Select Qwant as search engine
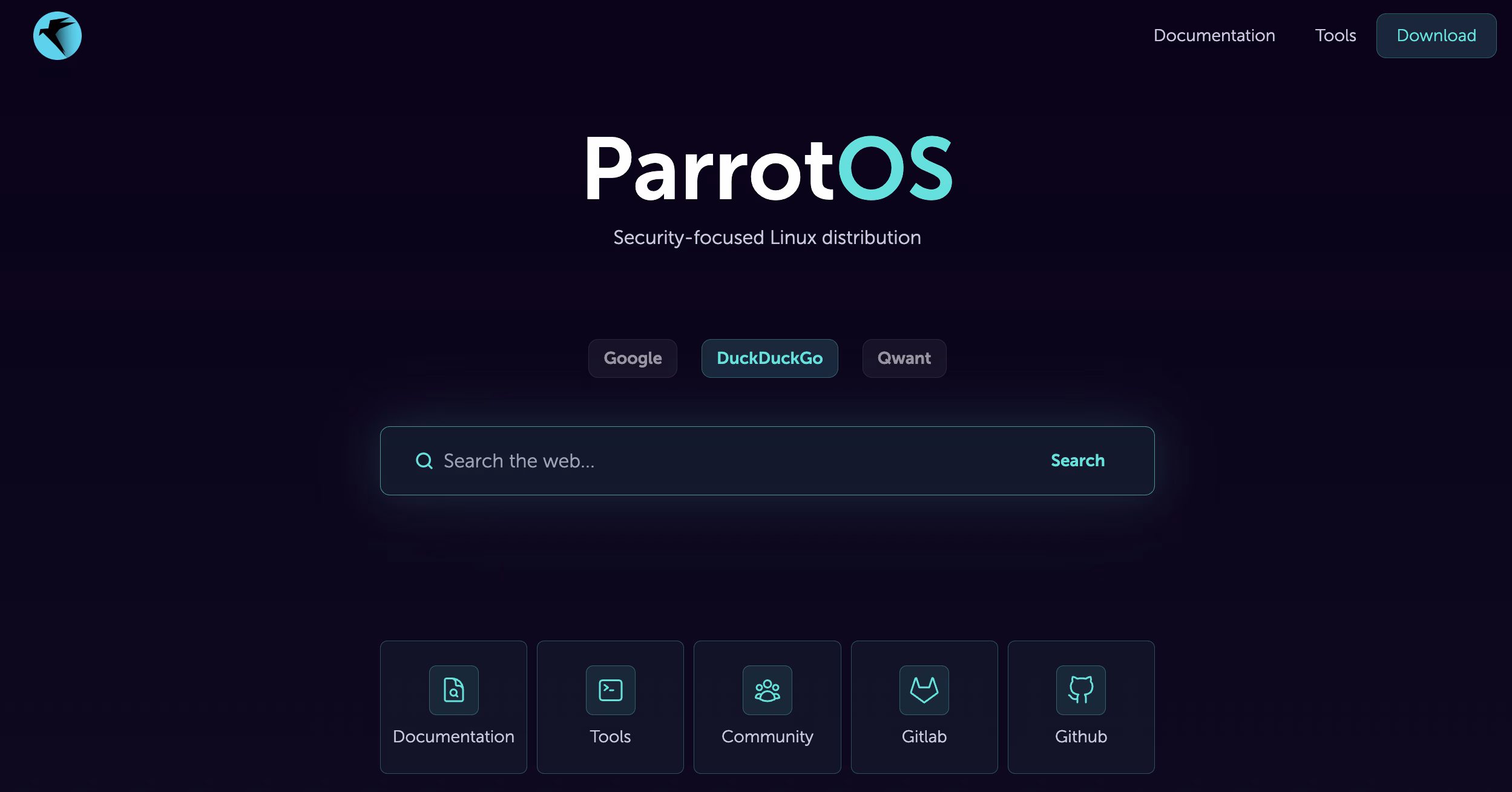This screenshot has width=1512, height=792. [x=904, y=358]
